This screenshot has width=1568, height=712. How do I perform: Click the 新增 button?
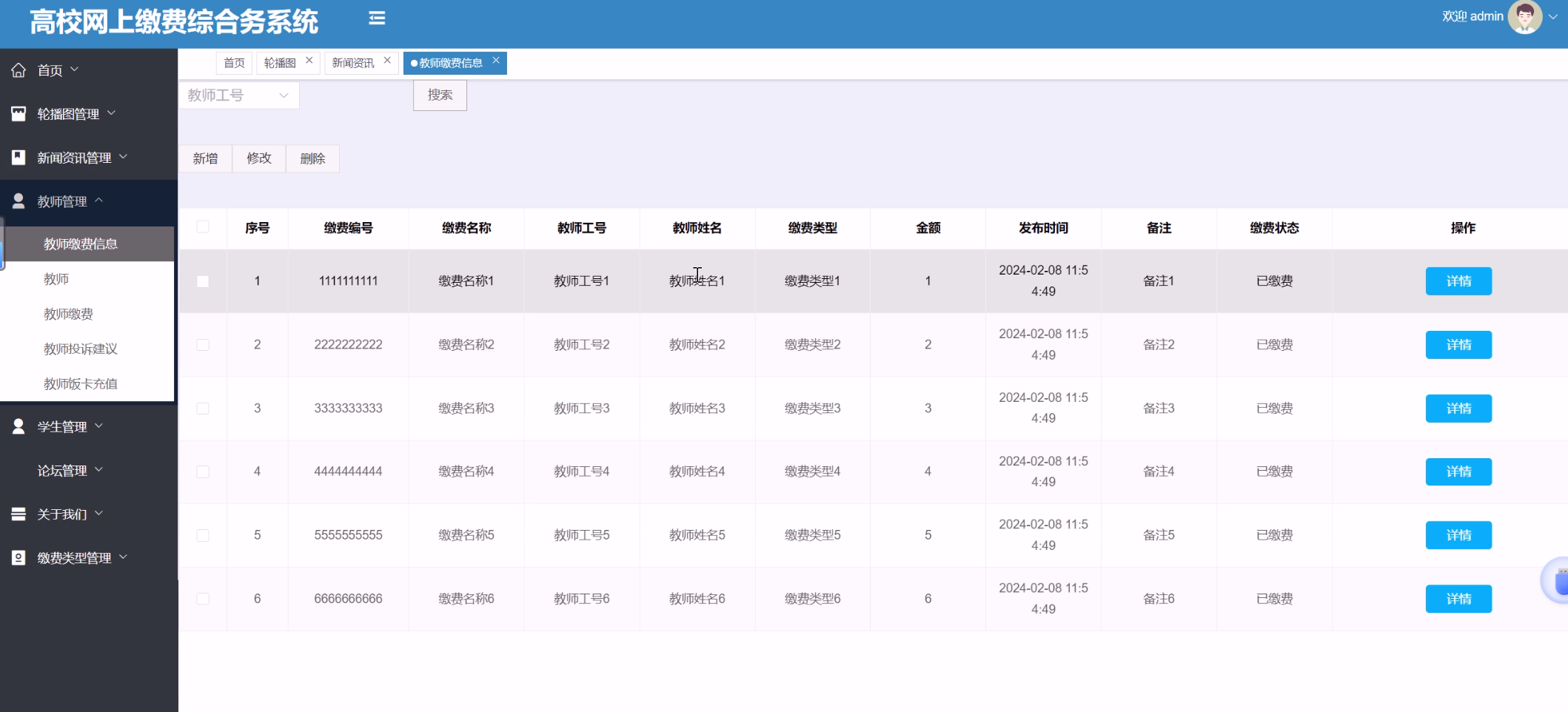click(x=206, y=158)
